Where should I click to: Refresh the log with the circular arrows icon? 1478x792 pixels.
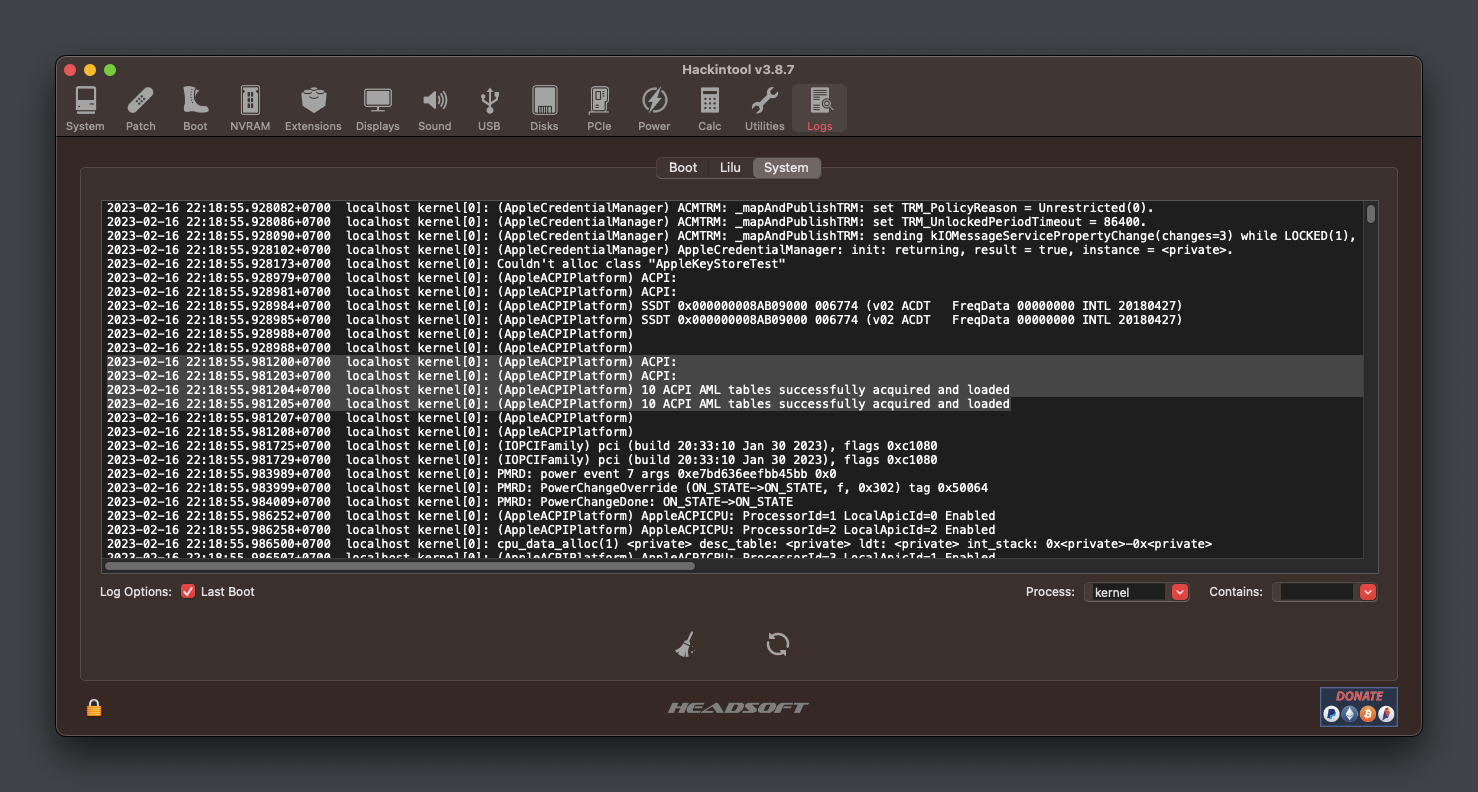(x=778, y=644)
